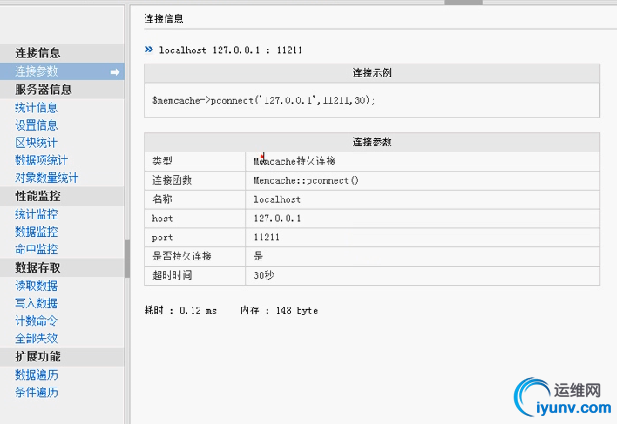Click the 超时时间 label cell
The height and width of the screenshot is (424, 617).
pos(195,275)
